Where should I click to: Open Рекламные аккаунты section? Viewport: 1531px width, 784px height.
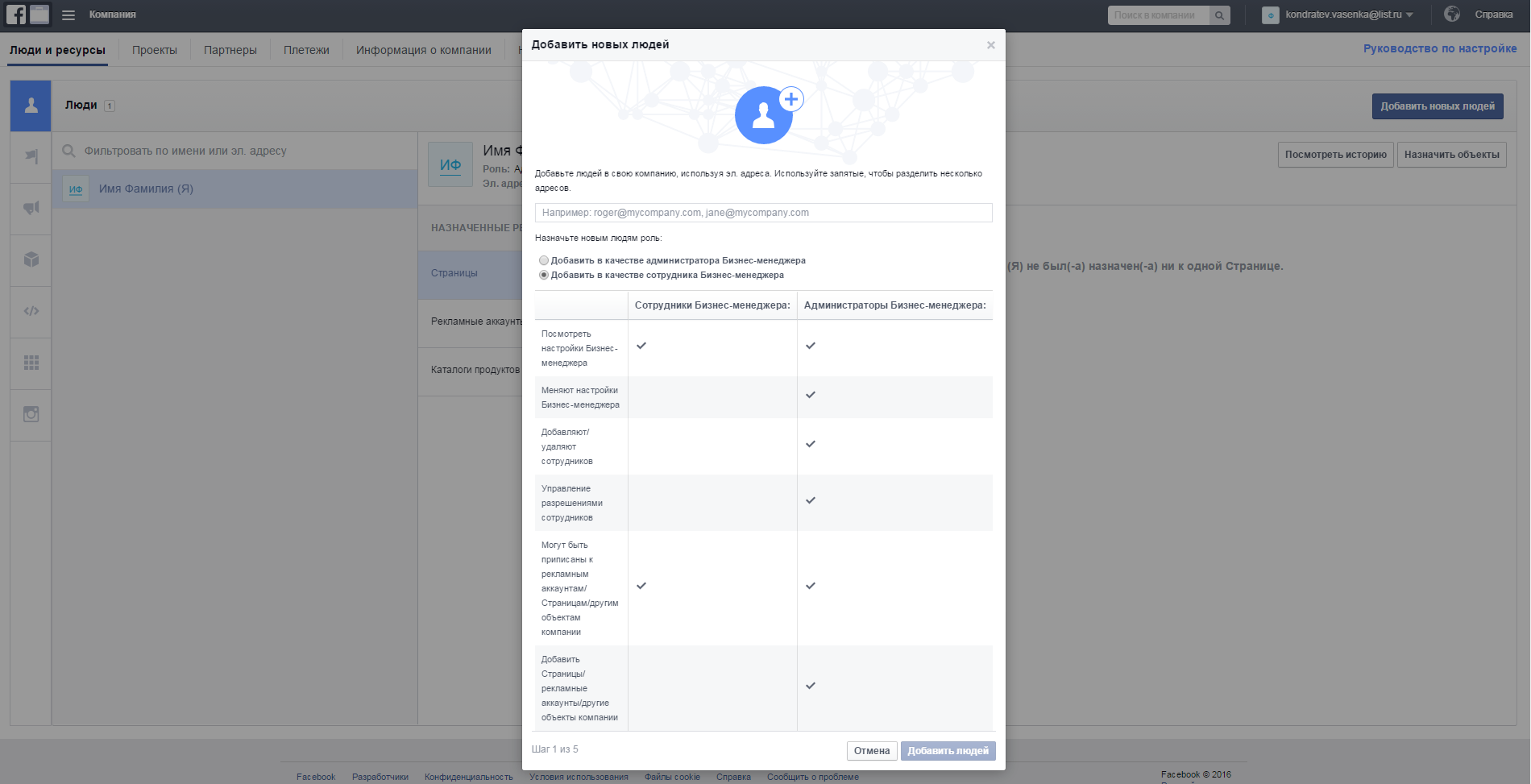[470, 322]
